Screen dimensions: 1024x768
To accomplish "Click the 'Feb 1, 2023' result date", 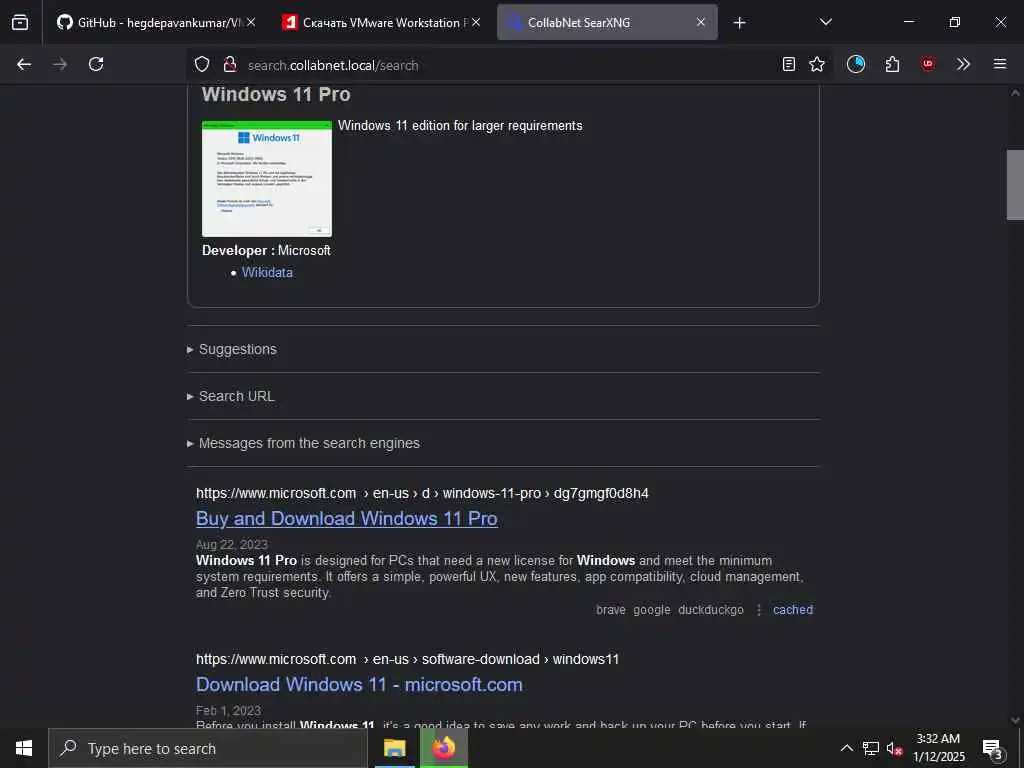I will pos(228,711).
